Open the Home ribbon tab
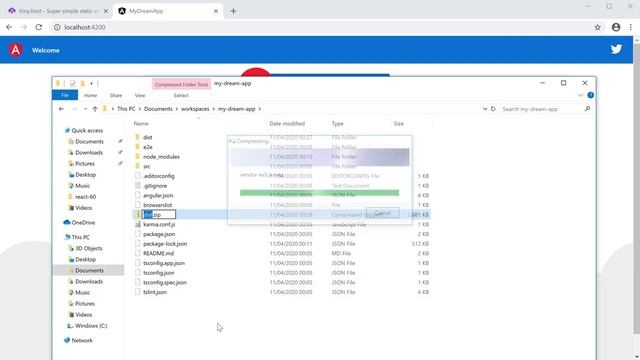The image size is (640, 360). (91, 95)
